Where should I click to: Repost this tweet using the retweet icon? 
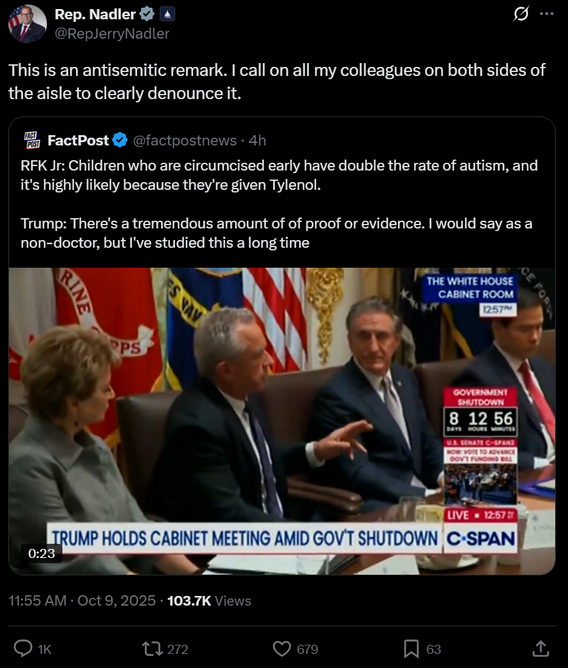(x=152, y=649)
